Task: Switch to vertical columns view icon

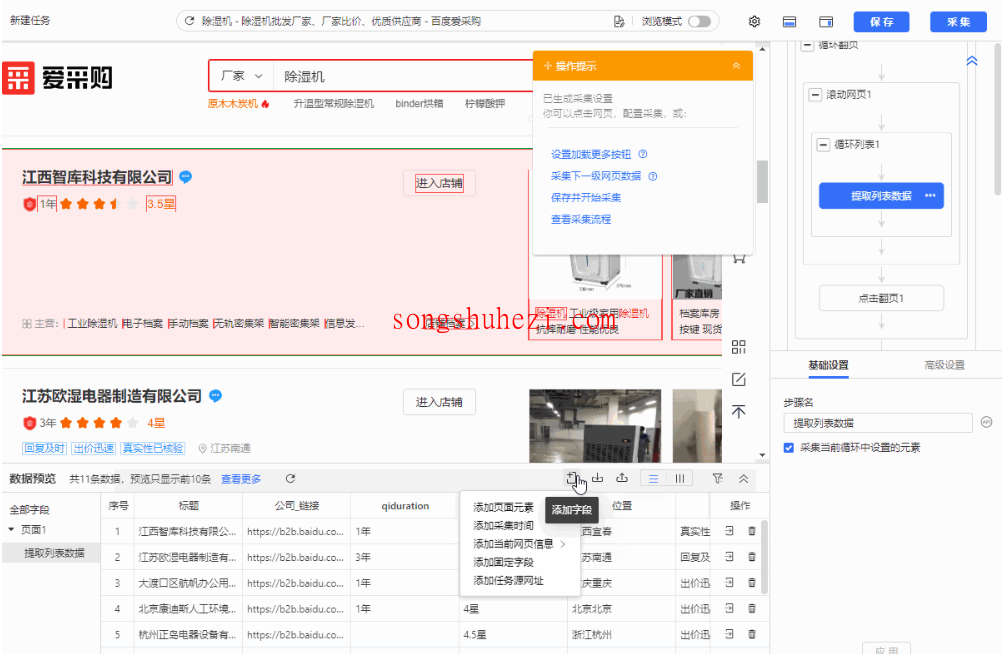Action: pos(679,478)
